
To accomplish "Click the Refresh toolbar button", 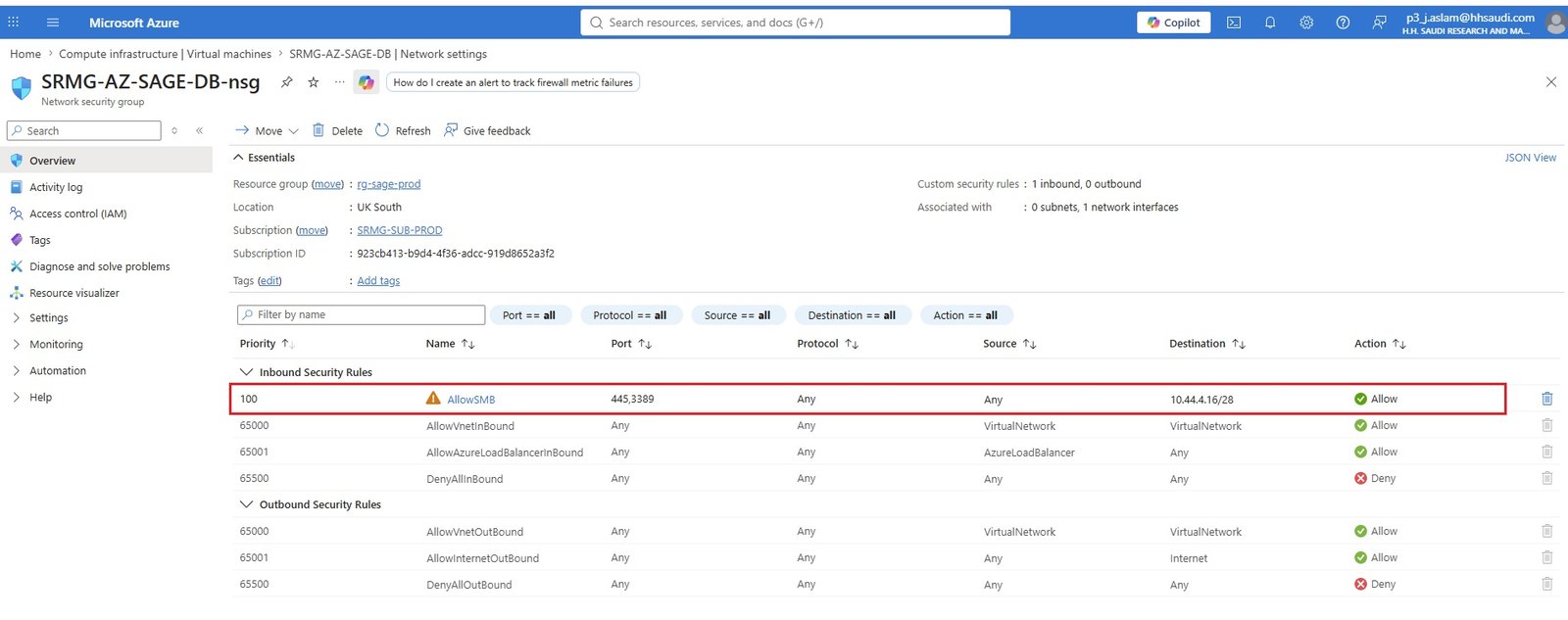I will [x=403, y=130].
